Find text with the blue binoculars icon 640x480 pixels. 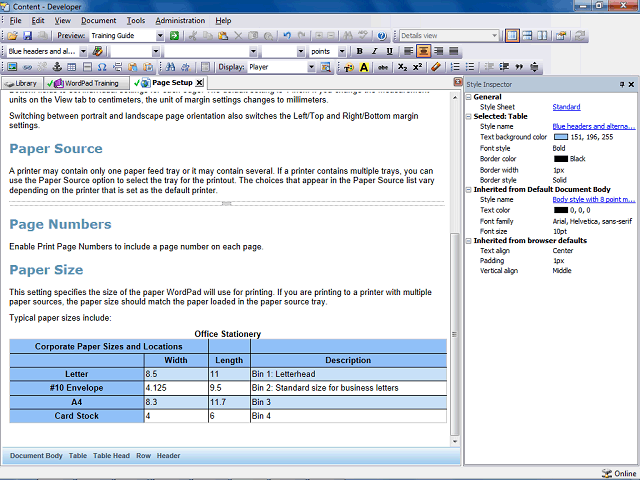pos(170,67)
